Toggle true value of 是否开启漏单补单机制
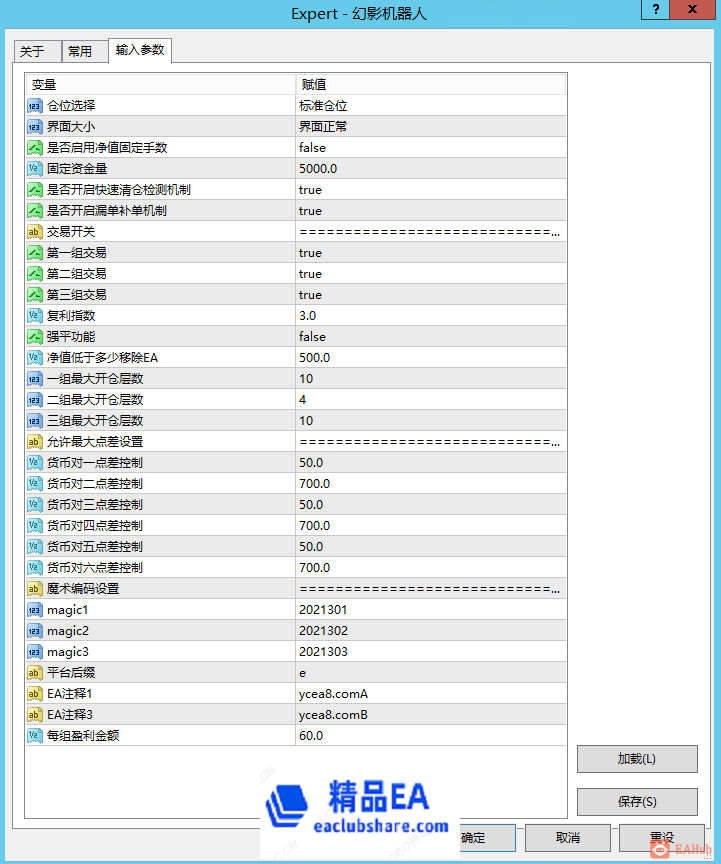 pyautogui.click(x=431, y=210)
